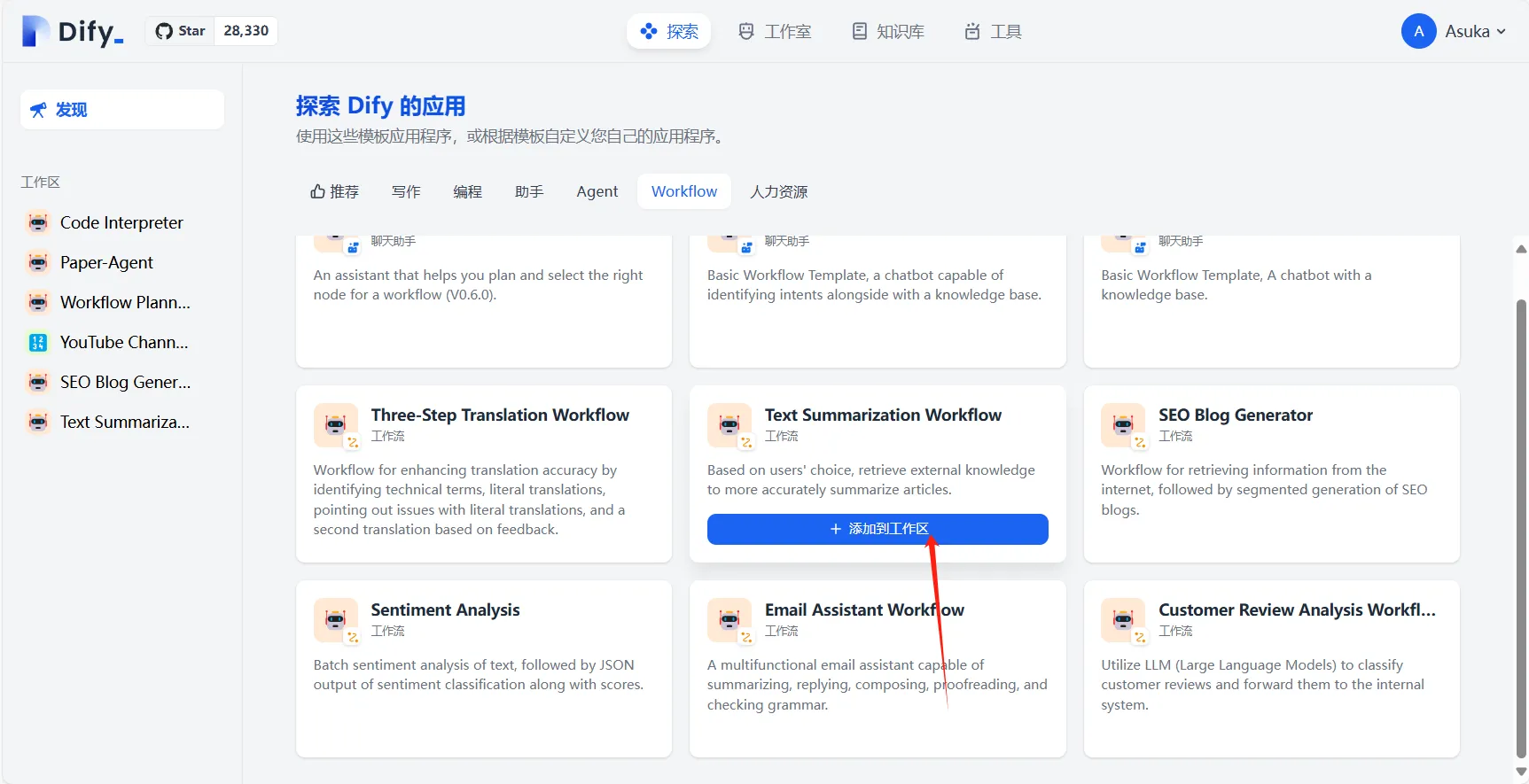Open the 知识库 navigation tab

887,32
